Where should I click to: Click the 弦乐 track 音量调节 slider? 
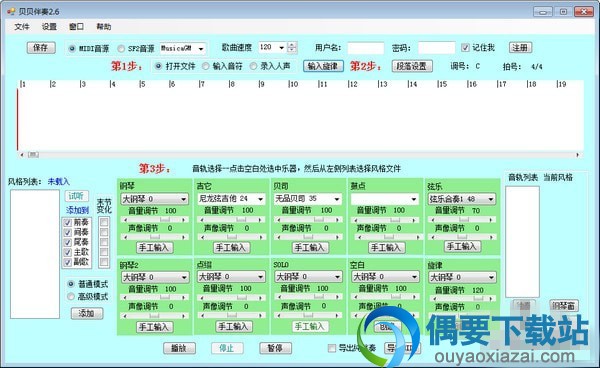462,220
